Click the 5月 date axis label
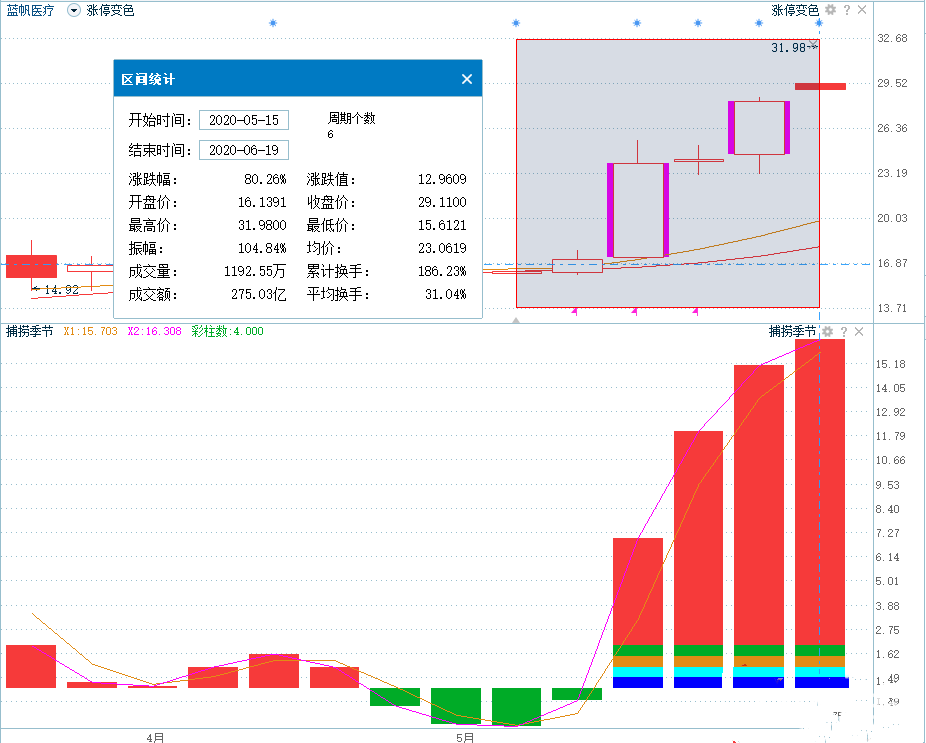This screenshot has height=743, width=926. (465, 737)
